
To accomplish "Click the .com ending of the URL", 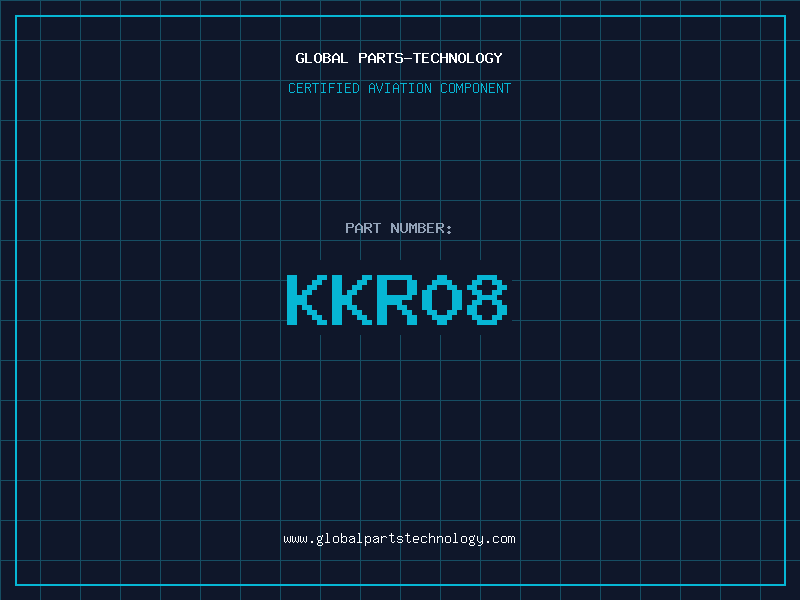I will 500,539.
